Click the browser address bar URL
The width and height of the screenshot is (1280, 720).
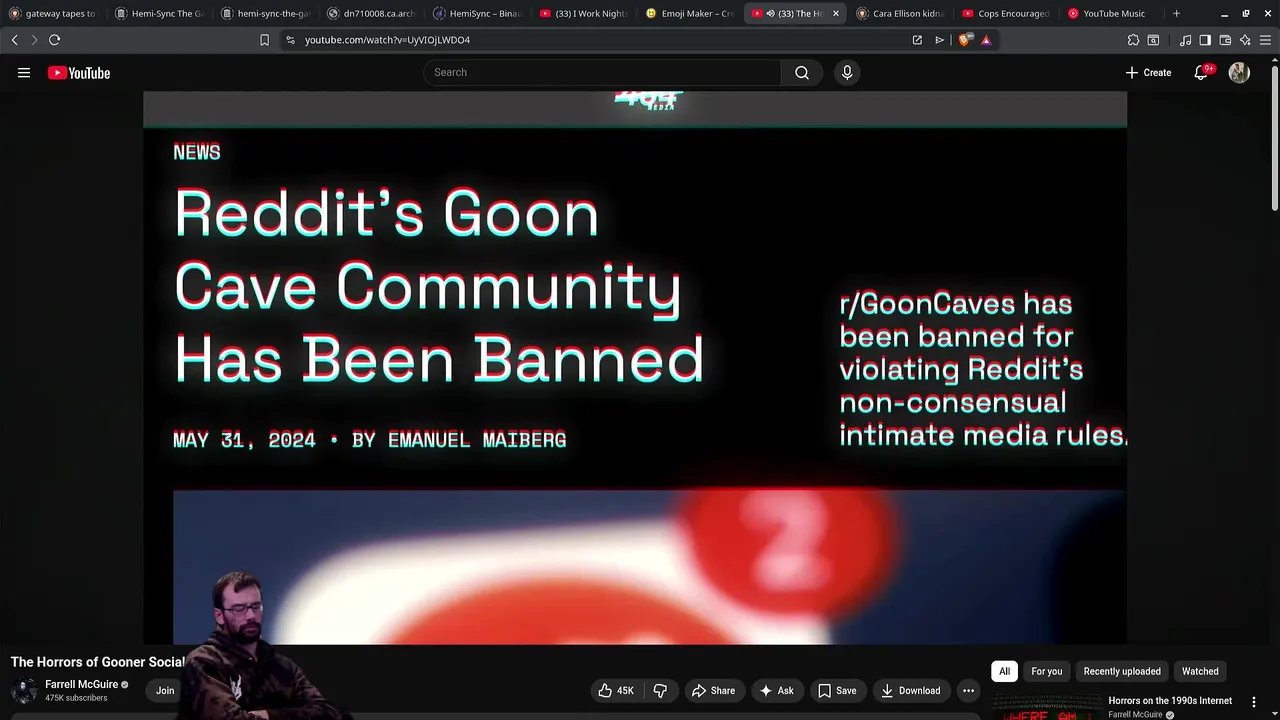[x=387, y=40]
